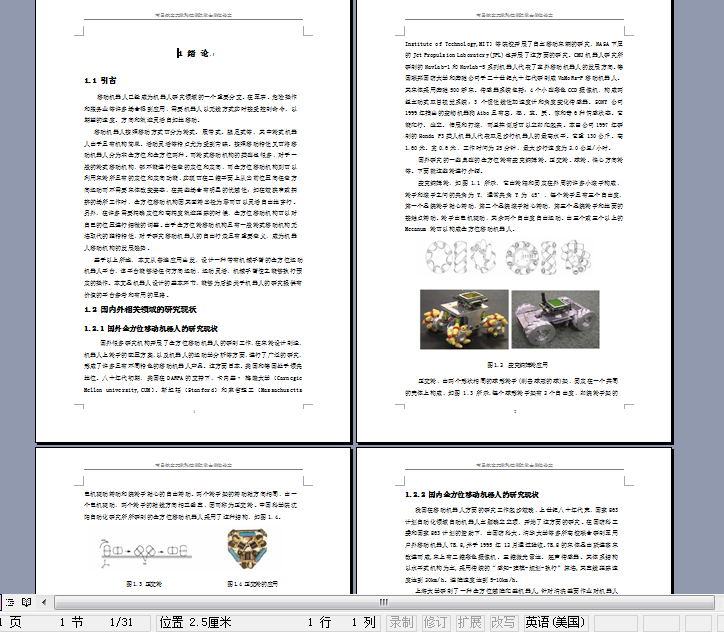Click horizontal scrollbar left arrow
The height and width of the screenshot is (632, 724).
(x=44, y=602)
